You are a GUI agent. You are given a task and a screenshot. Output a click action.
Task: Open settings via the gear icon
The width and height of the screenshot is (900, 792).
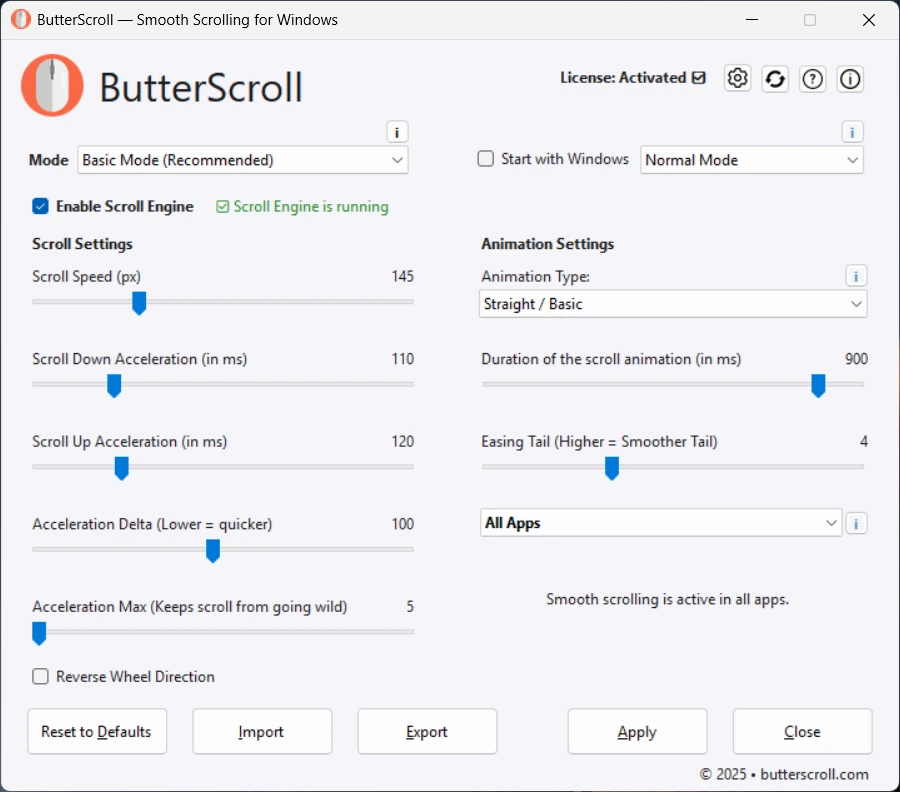point(738,79)
